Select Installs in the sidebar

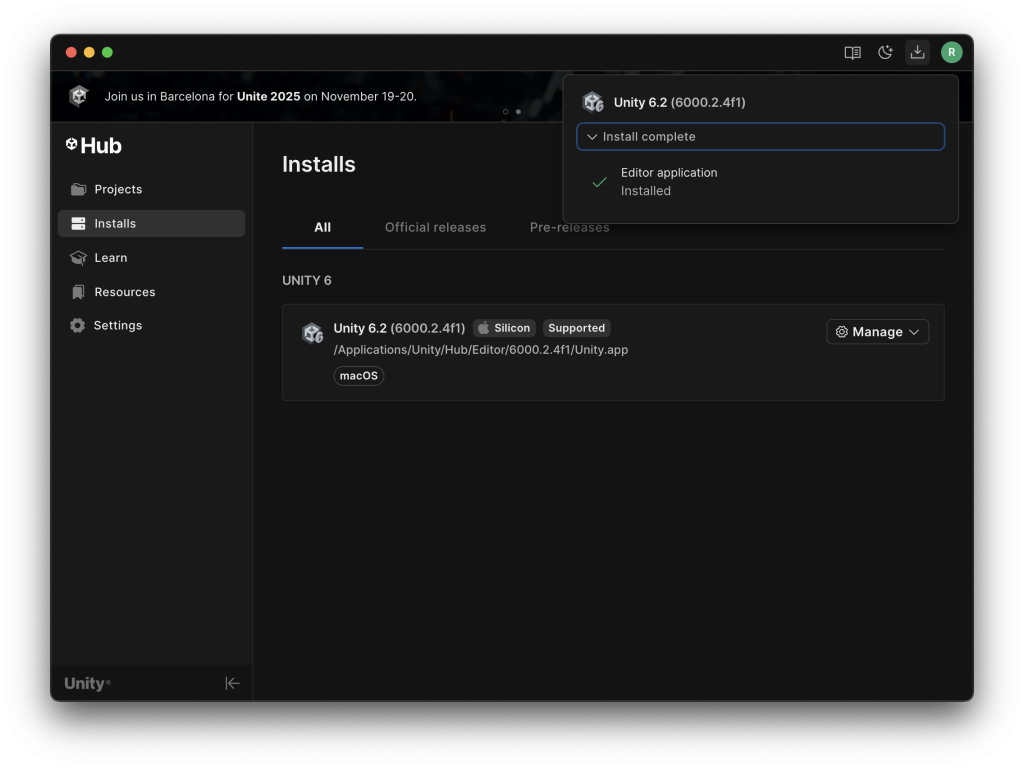[x=152, y=223]
